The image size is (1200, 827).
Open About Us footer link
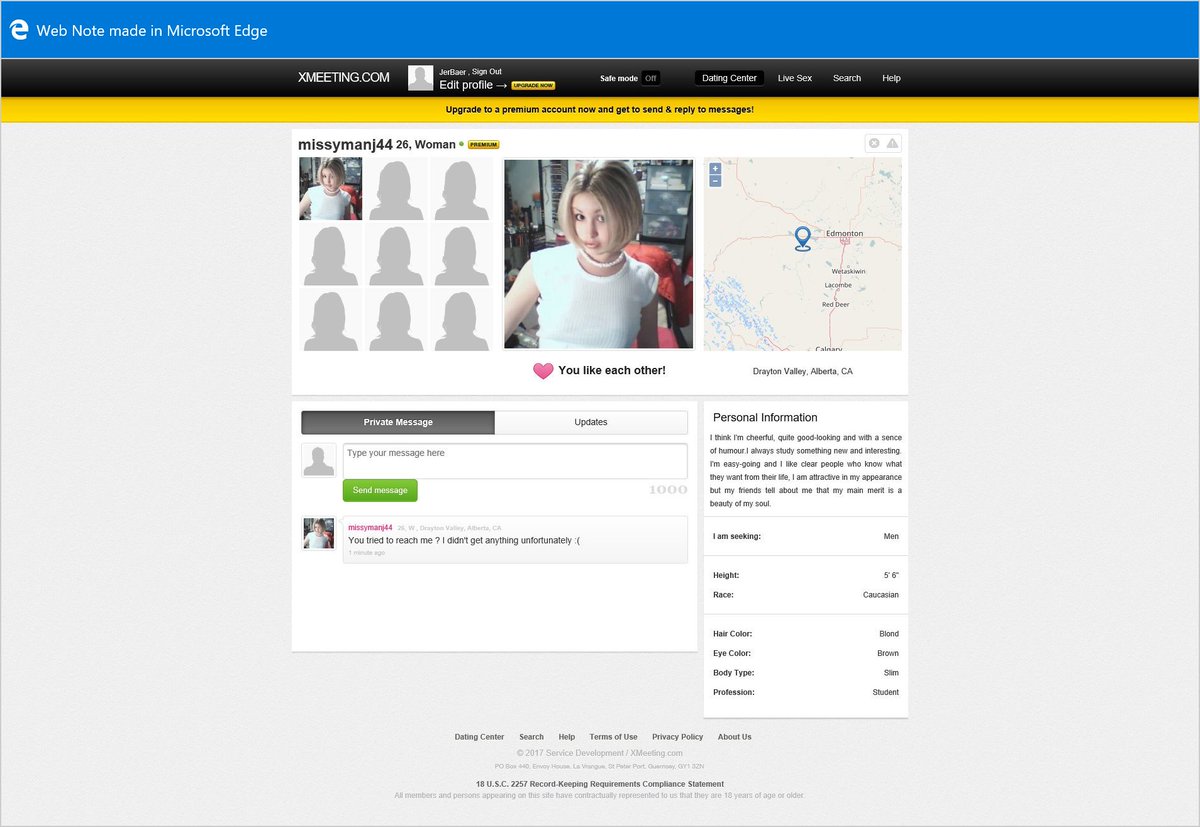734,737
